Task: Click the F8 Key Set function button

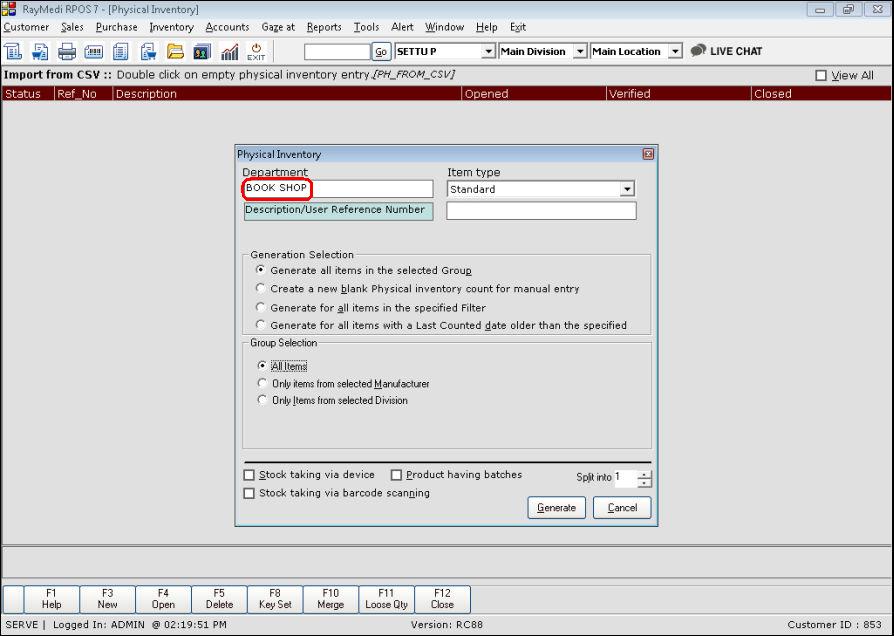Action: point(275,599)
